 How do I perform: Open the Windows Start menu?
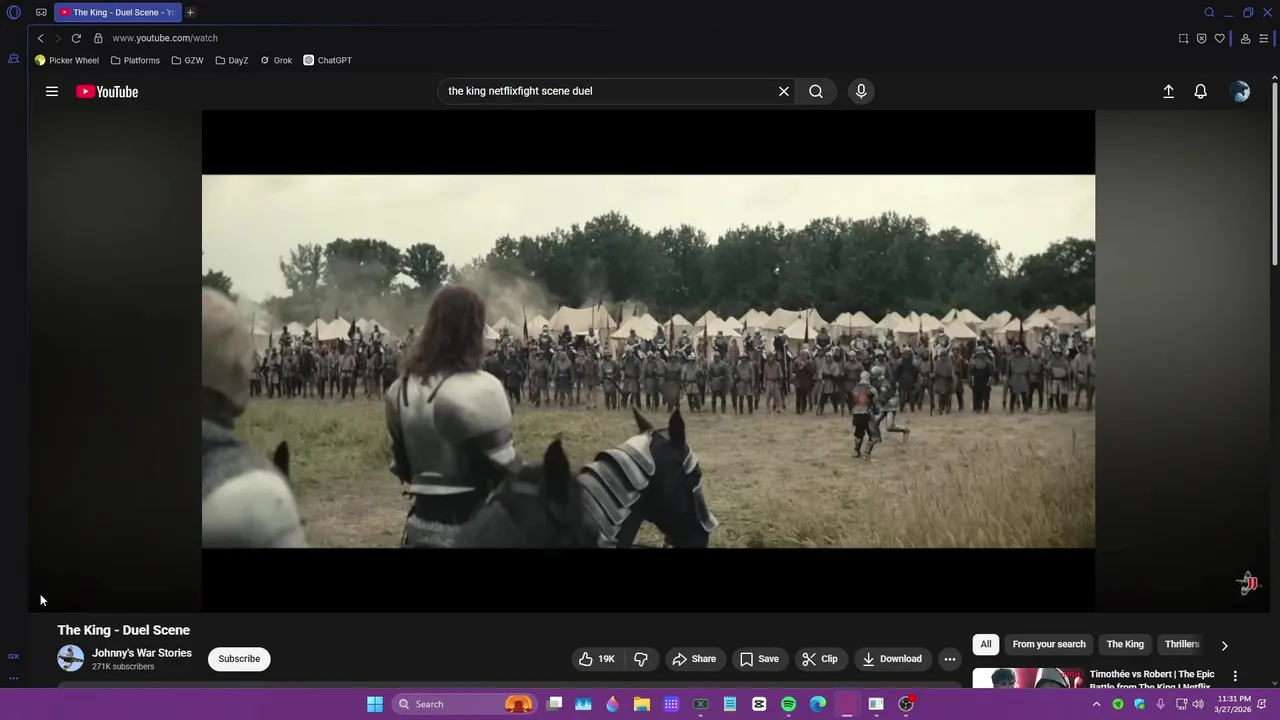375,704
